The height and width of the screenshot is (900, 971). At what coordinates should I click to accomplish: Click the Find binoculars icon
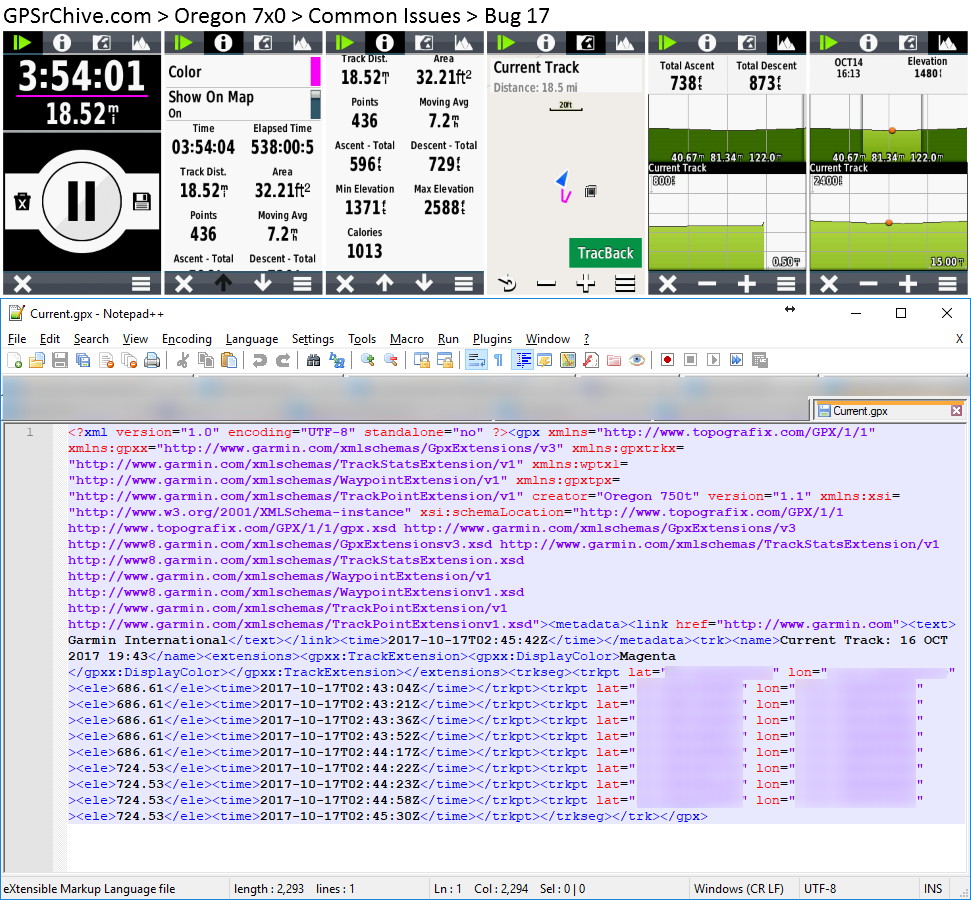[x=313, y=360]
